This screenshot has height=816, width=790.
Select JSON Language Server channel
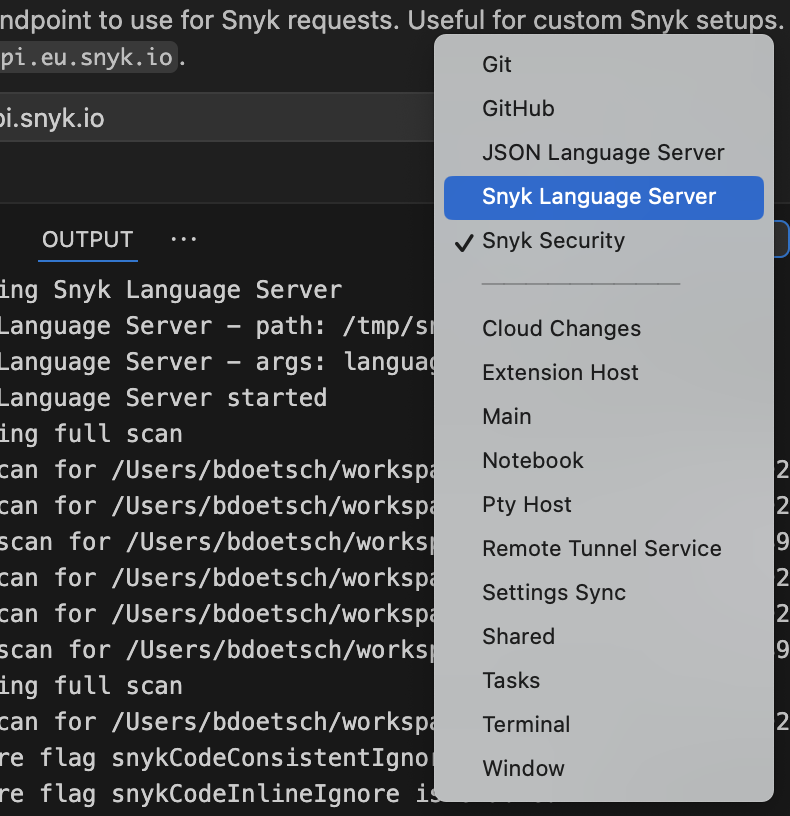coord(603,152)
